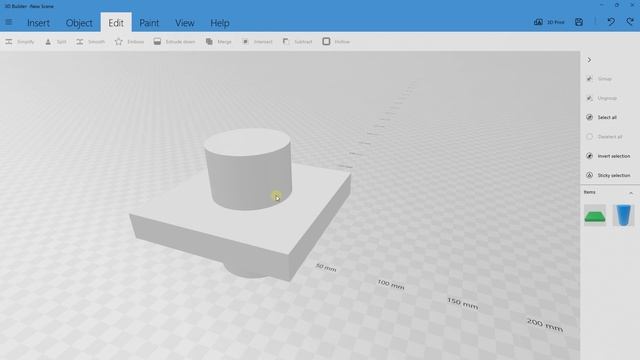640x360 pixels.
Task: Click Ungroup in the side panel
Action: click(601, 98)
